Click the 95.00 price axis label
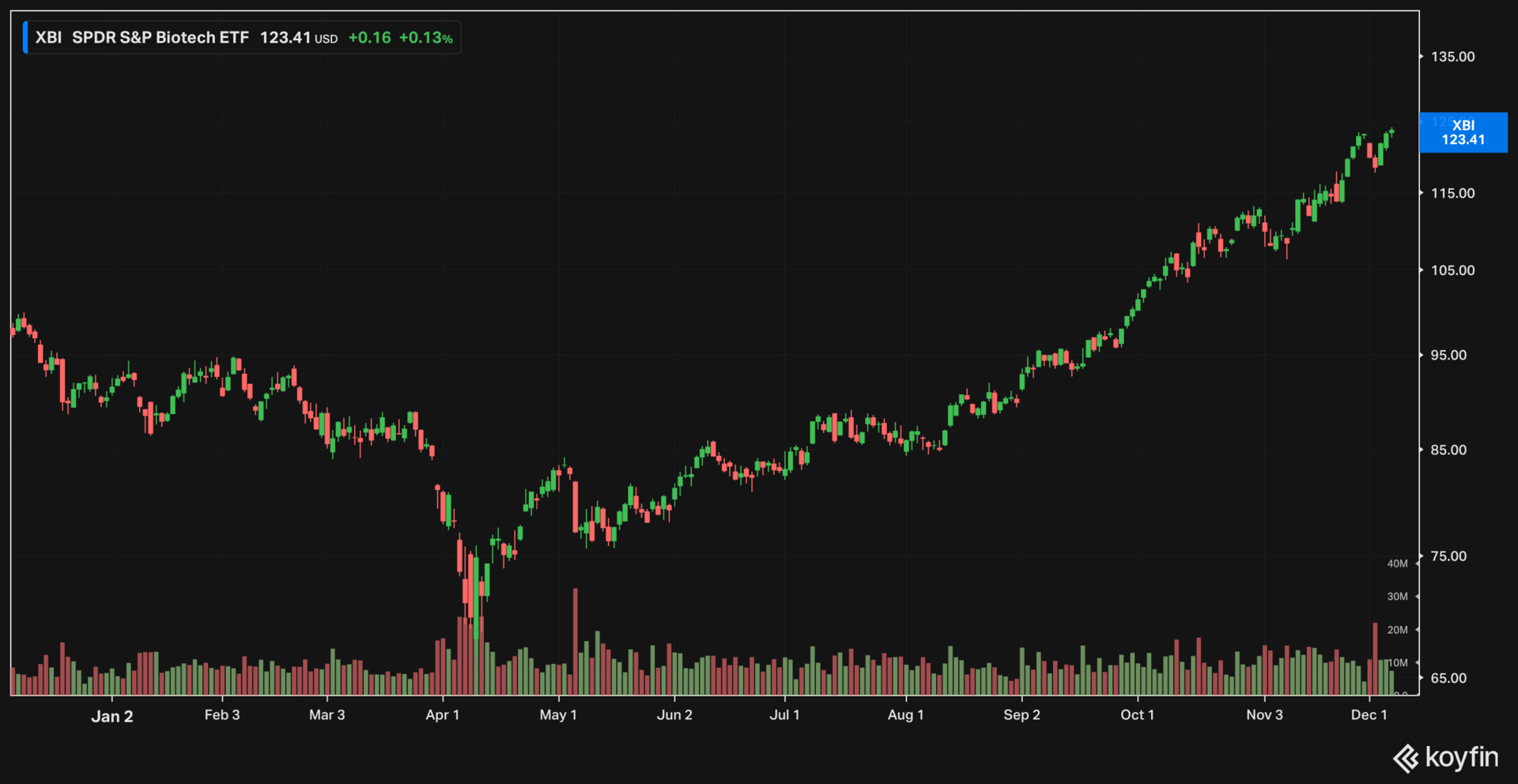 [x=1448, y=356]
